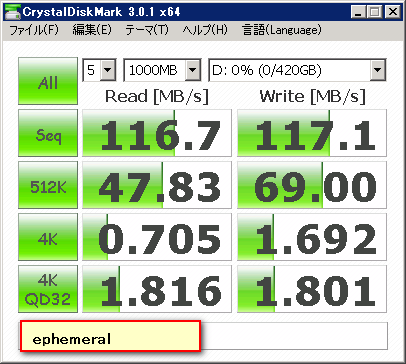Image resolution: width=406 pixels, height=364 pixels.
Task: Click the CrystalDiskMark title bar app icon
Action: [x=12, y=12]
